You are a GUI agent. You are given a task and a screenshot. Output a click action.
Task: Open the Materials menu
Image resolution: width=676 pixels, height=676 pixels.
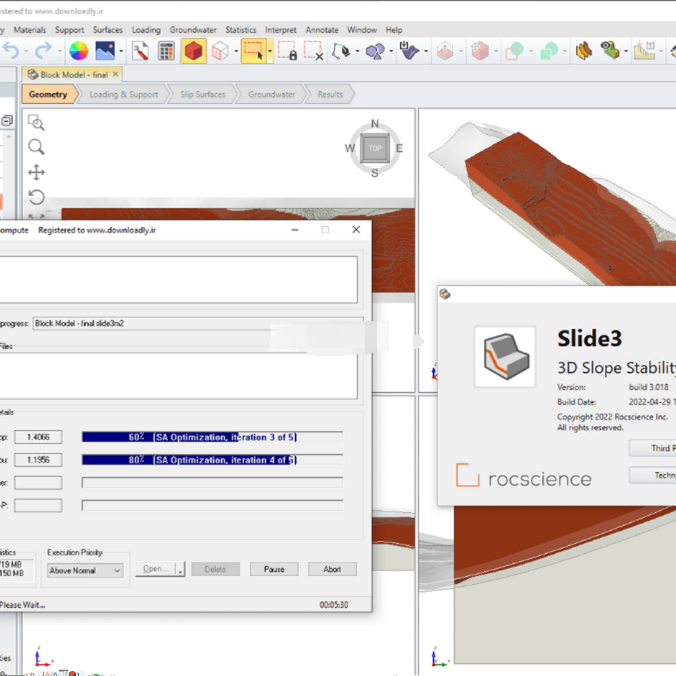(x=30, y=30)
